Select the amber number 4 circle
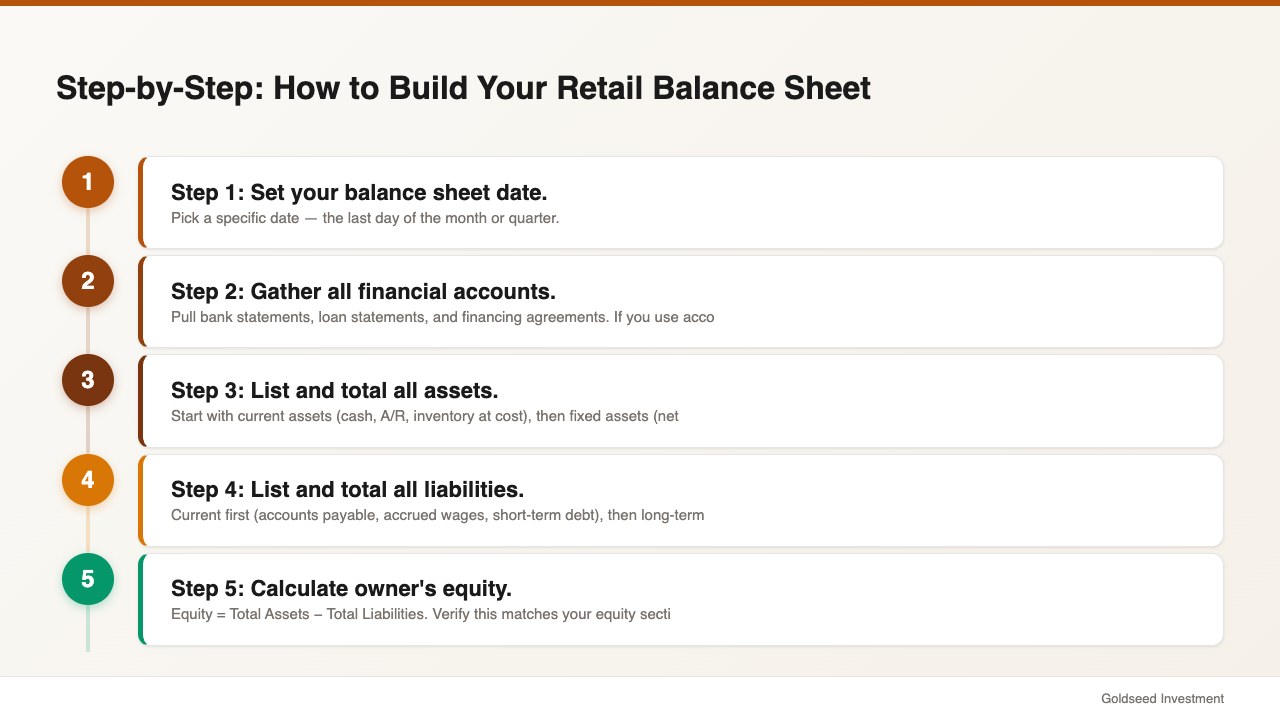 point(88,480)
